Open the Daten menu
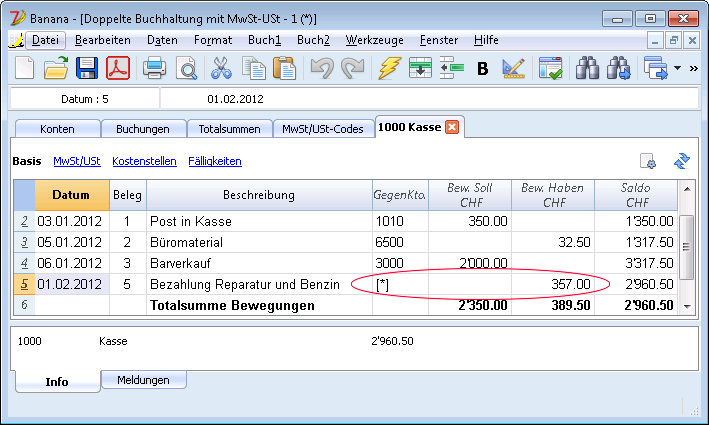This screenshot has width=709, height=425. click(x=162, y=40)
